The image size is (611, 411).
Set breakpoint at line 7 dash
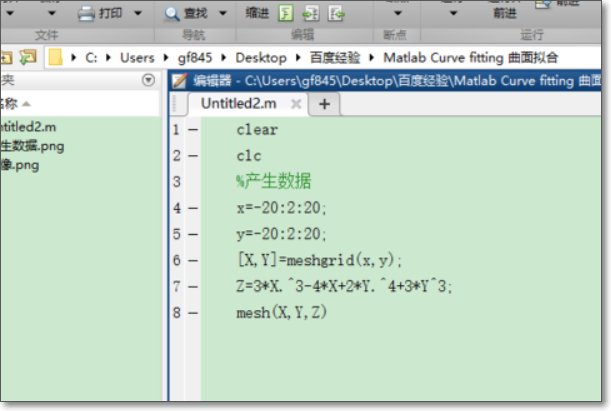[193, 287]
